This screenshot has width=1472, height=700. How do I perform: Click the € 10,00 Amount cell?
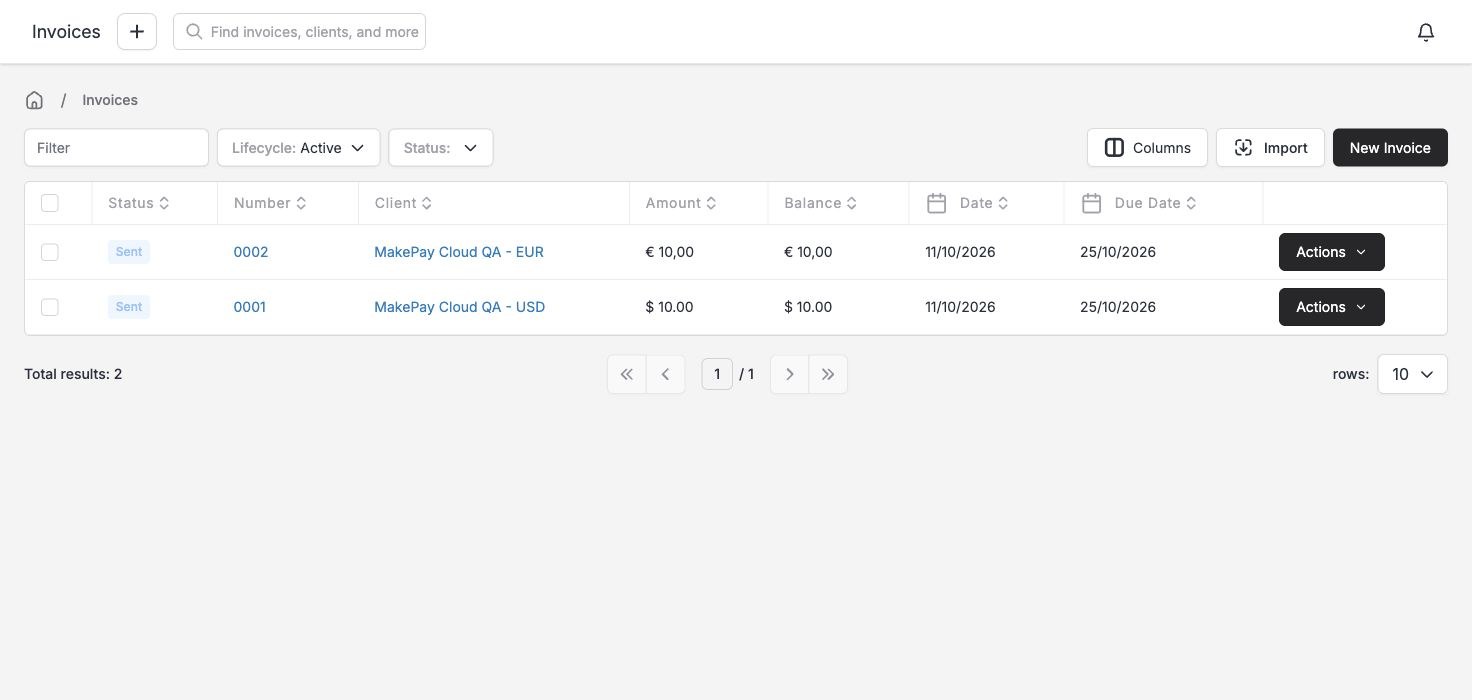point(670,252)
